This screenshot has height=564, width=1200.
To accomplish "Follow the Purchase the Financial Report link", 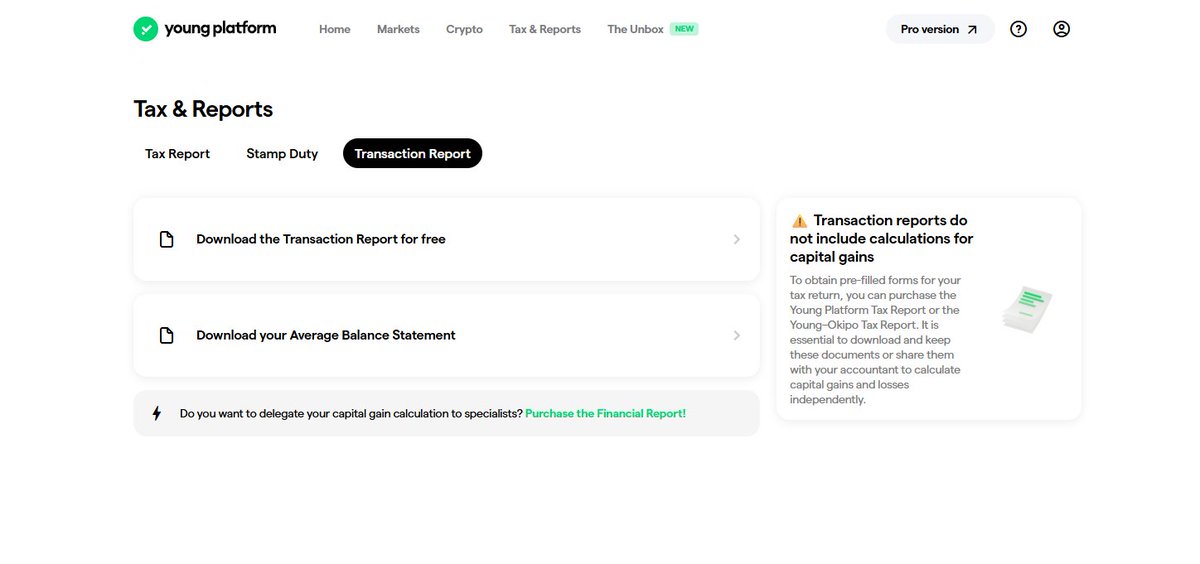I will pos(606,413).
